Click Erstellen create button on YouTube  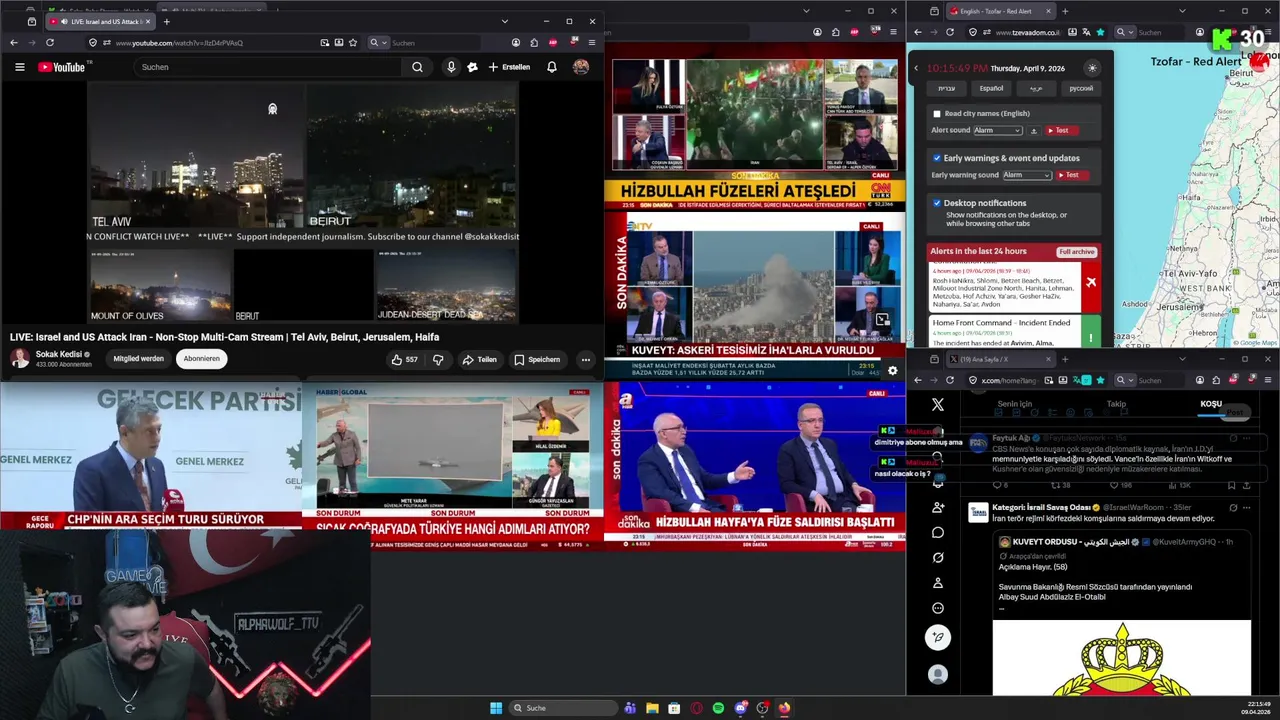pos(509,67)
